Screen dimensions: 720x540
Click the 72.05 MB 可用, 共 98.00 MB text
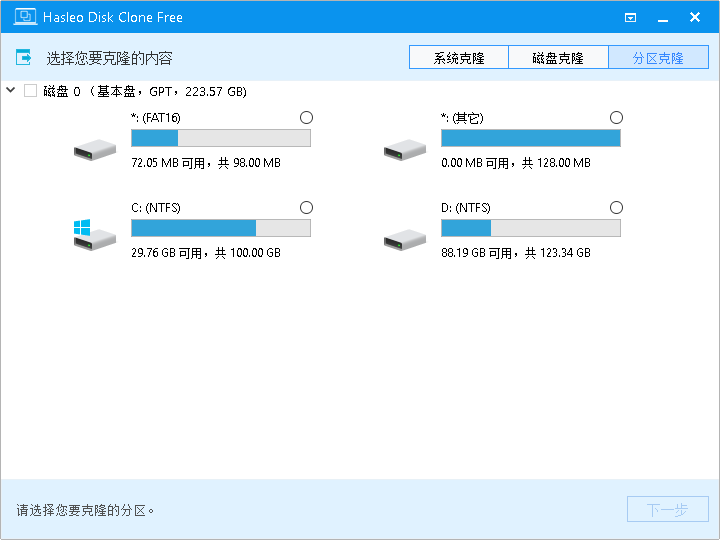point(206,163)
